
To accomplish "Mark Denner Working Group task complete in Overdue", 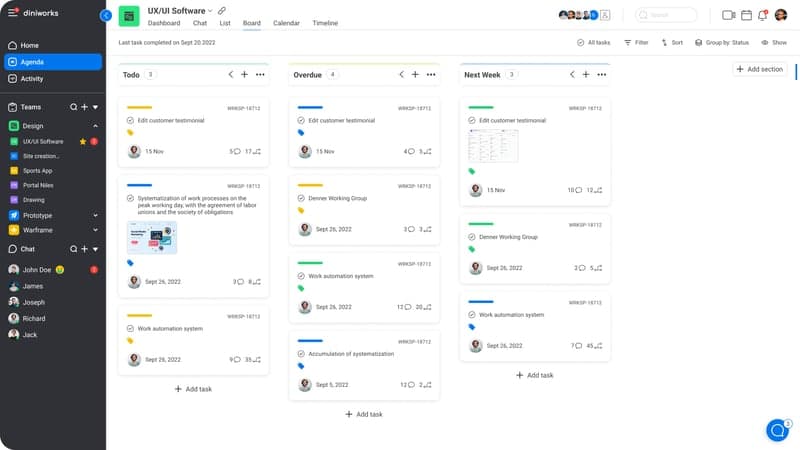I will coord(302,198).
